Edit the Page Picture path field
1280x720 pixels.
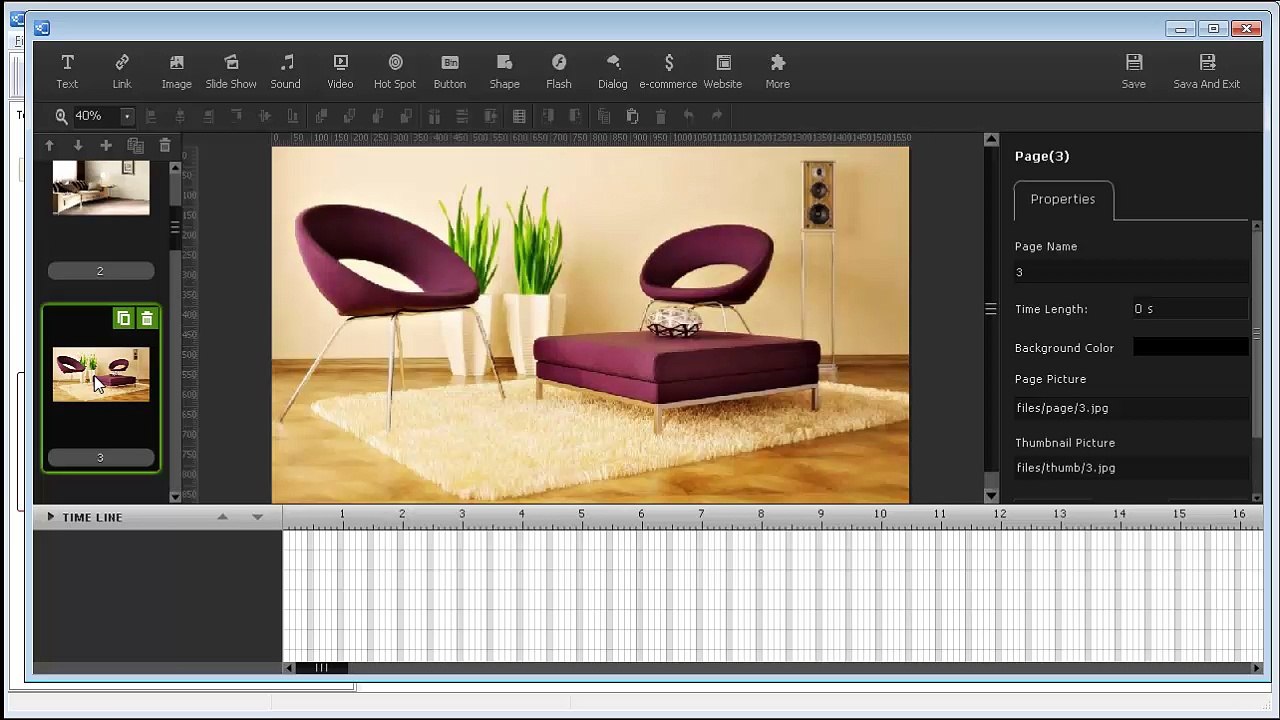click(x=1131, y=408)
